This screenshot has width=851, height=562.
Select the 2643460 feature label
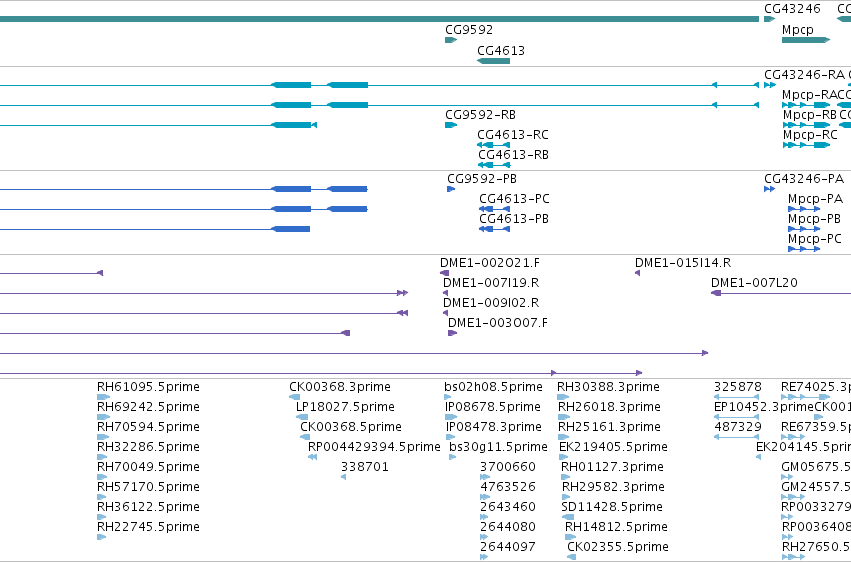tap(508, 507)
